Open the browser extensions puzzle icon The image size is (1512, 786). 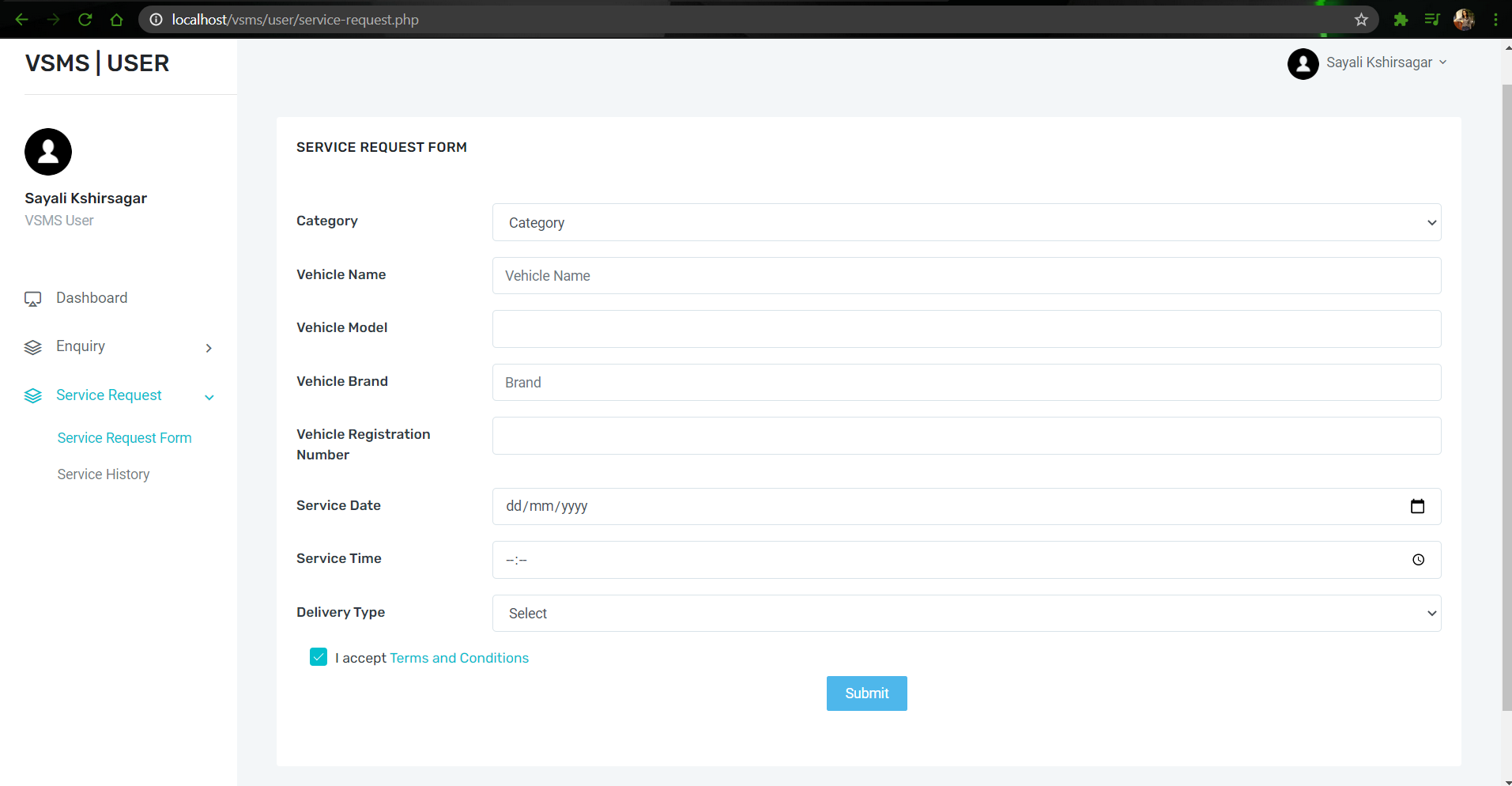tap(1401, 20)
